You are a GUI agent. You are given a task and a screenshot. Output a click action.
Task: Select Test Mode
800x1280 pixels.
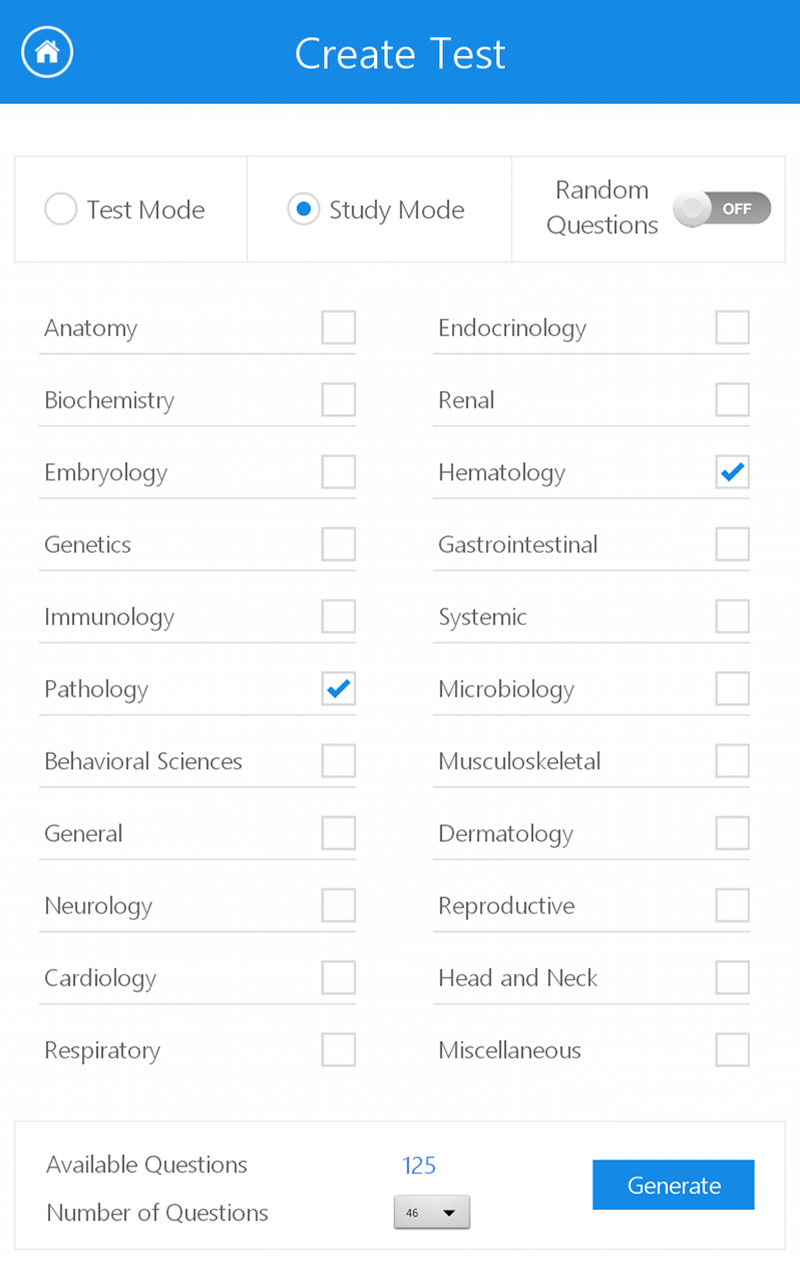60,209
